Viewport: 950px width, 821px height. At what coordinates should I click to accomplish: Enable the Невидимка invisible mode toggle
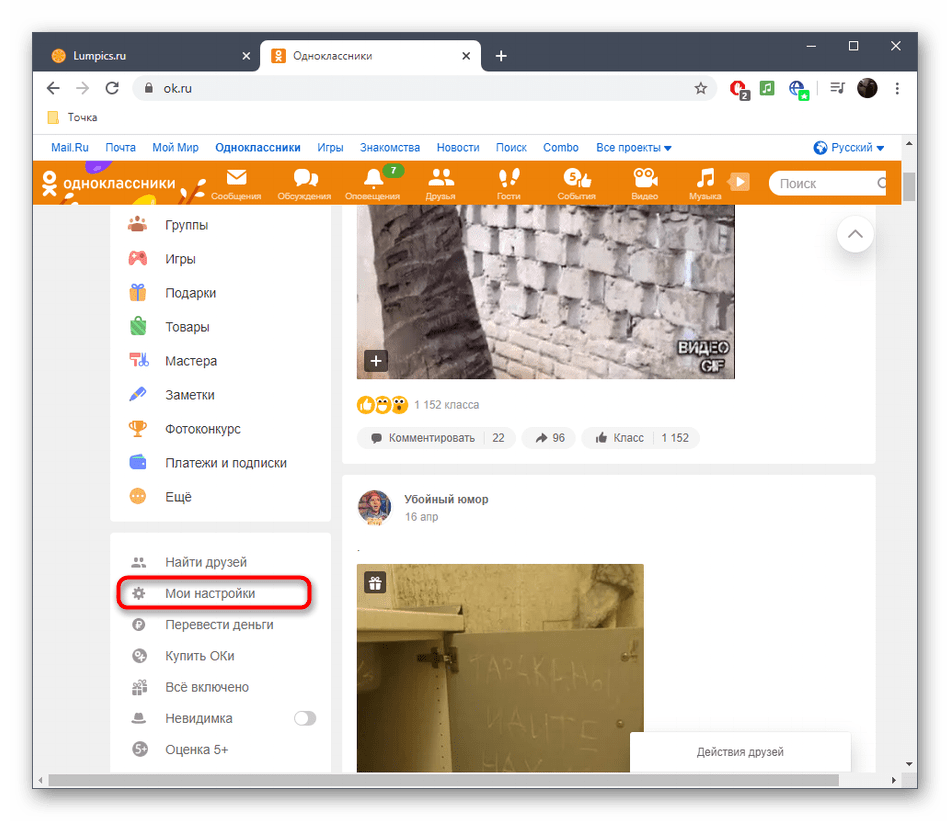click(305, 718)
